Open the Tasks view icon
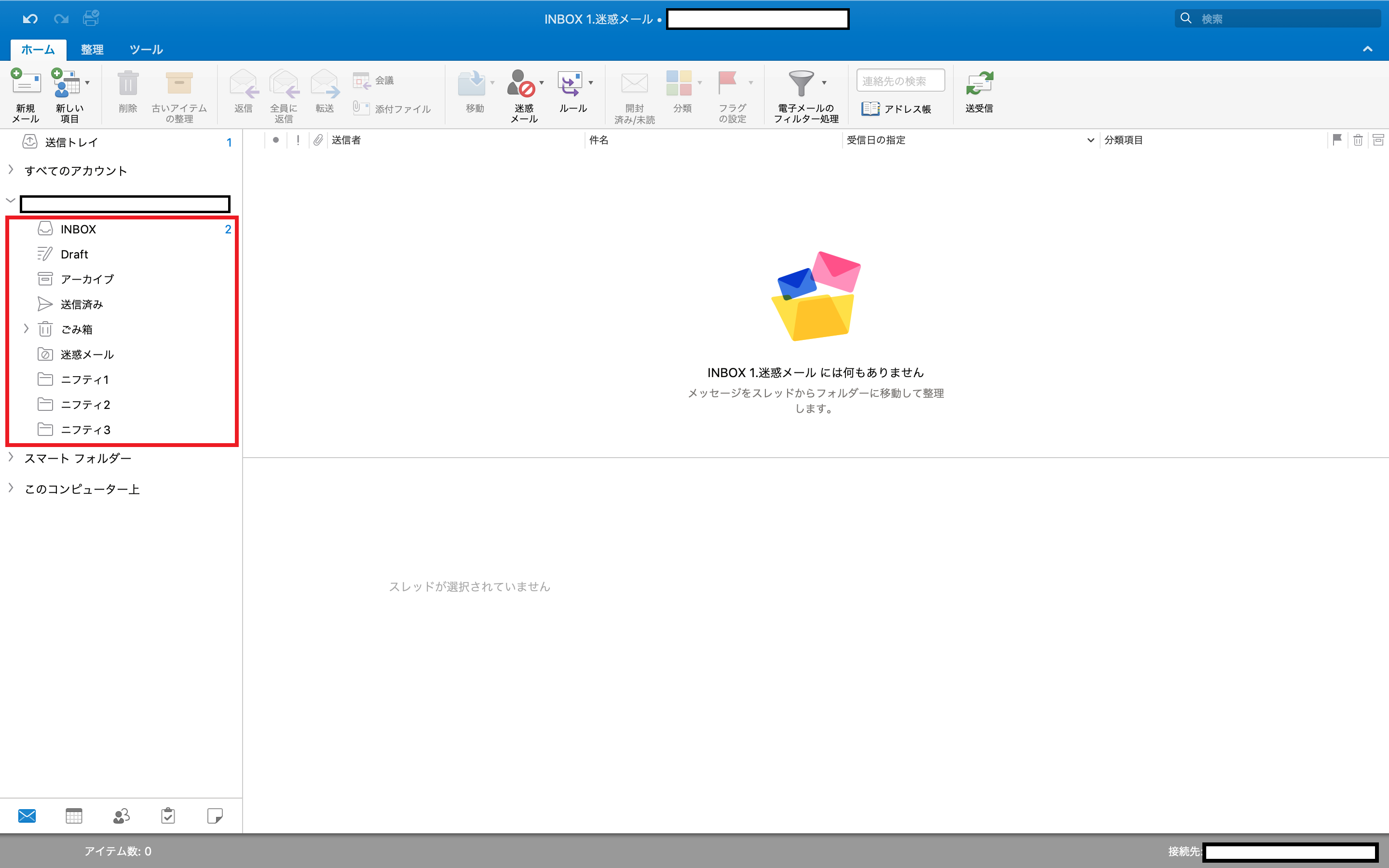Screen dimensions: 1389x868 coord(168,816)
